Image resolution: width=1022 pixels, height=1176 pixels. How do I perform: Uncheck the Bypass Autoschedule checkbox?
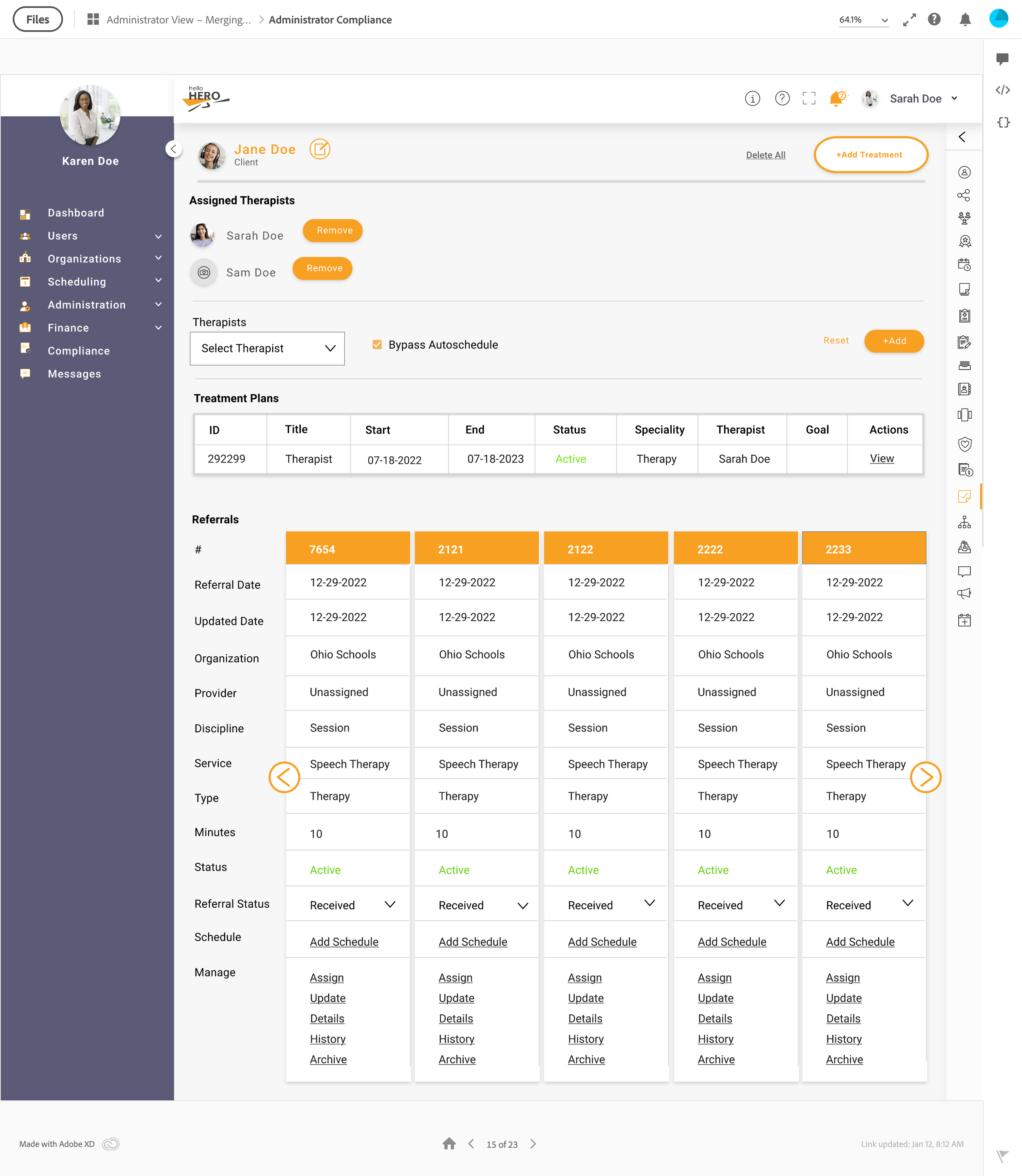377,344
